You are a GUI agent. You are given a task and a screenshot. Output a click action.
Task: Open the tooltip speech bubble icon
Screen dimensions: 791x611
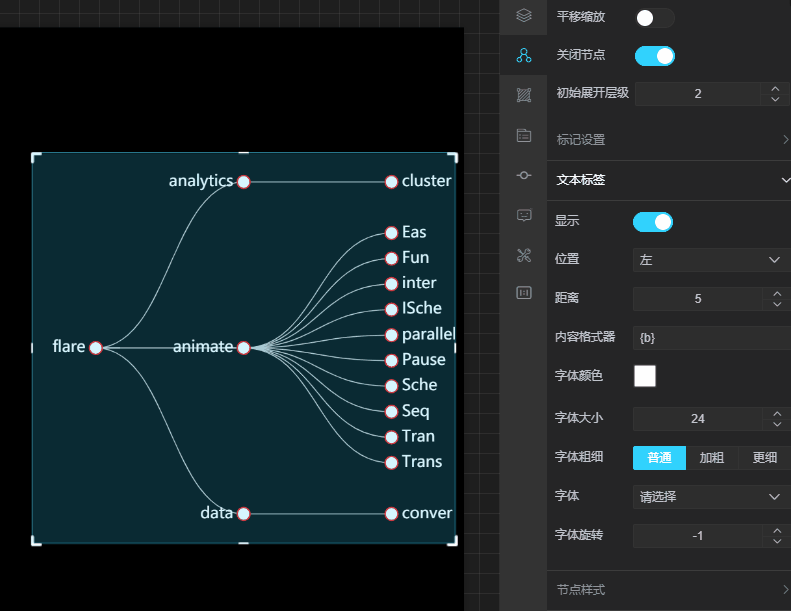coord(524,215)
